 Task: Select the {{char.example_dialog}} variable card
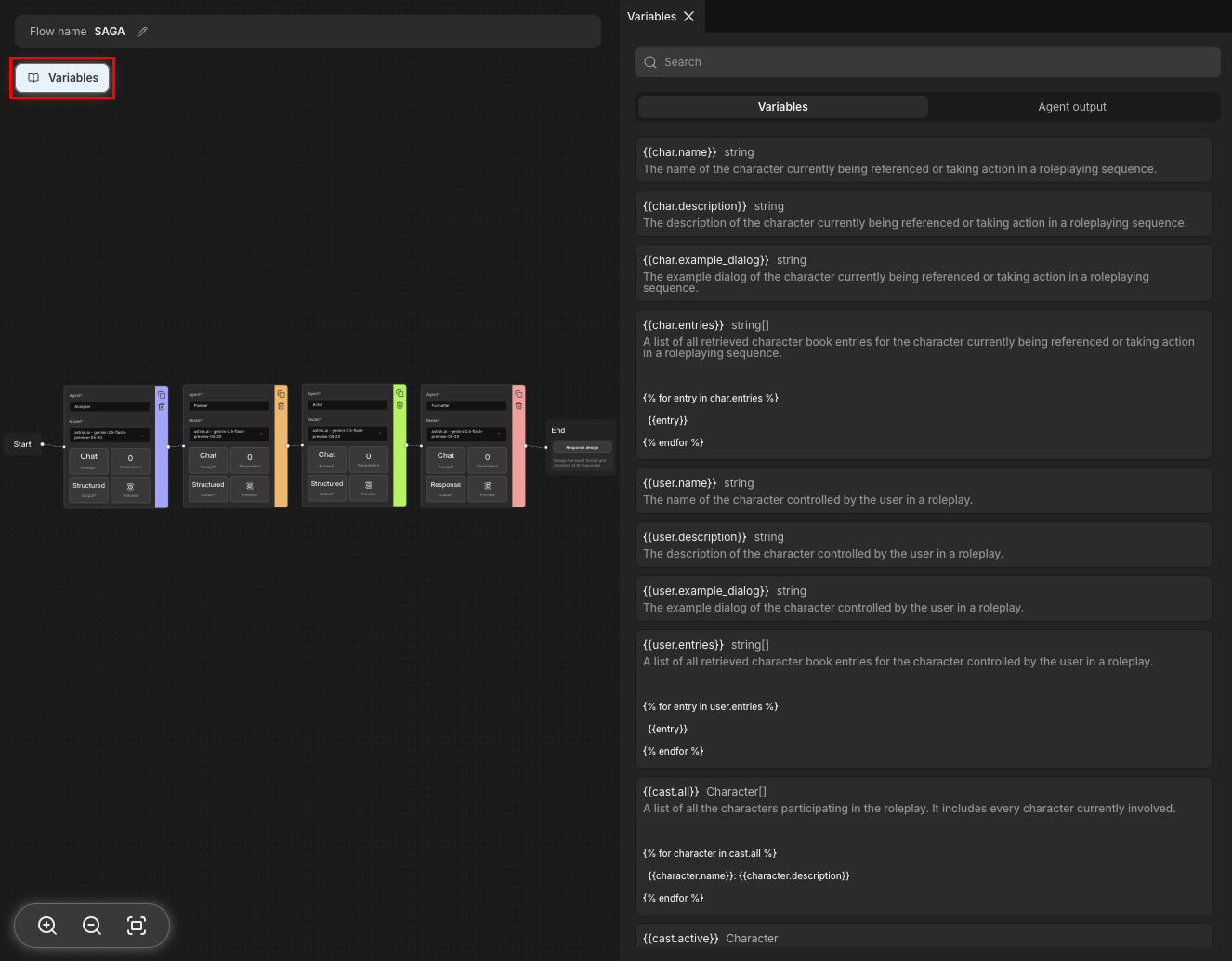click(924, 273)
